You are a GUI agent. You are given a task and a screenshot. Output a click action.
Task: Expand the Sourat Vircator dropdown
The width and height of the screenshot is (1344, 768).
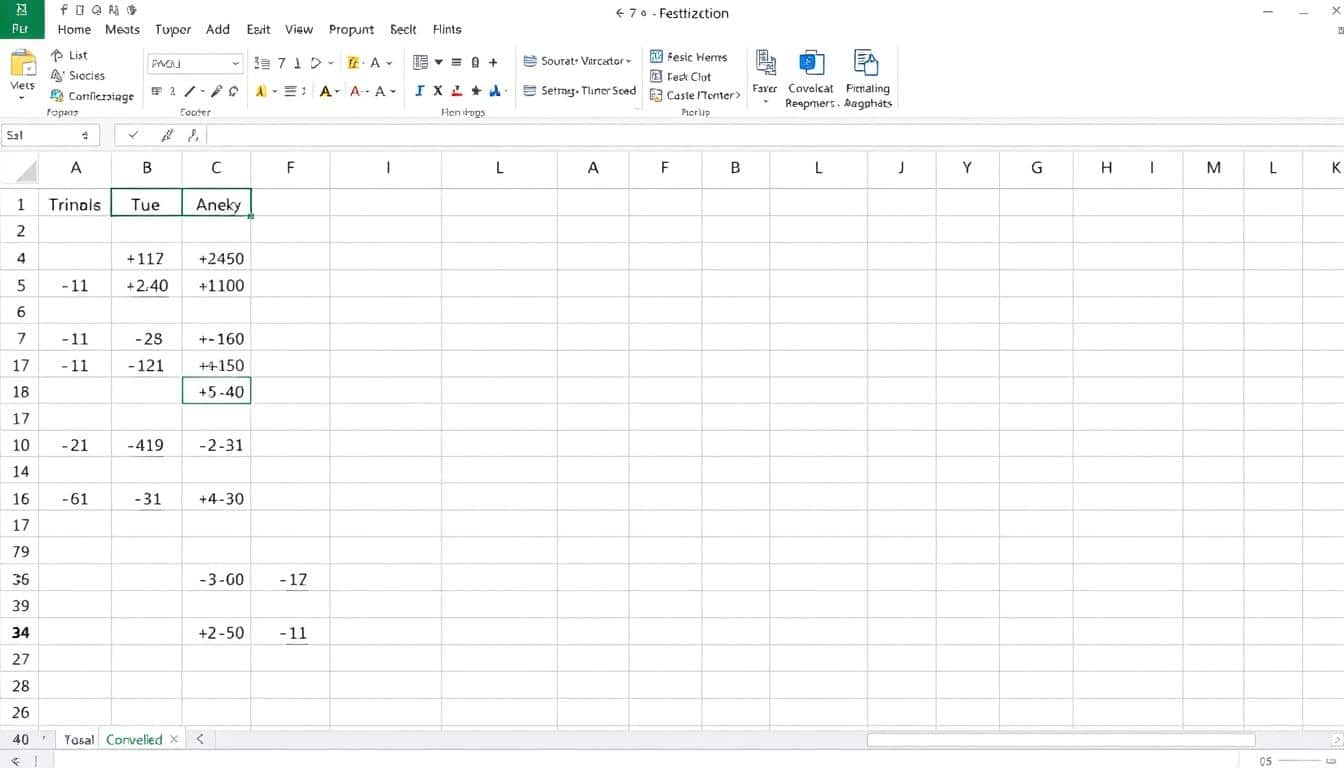[x=628, y=60]
